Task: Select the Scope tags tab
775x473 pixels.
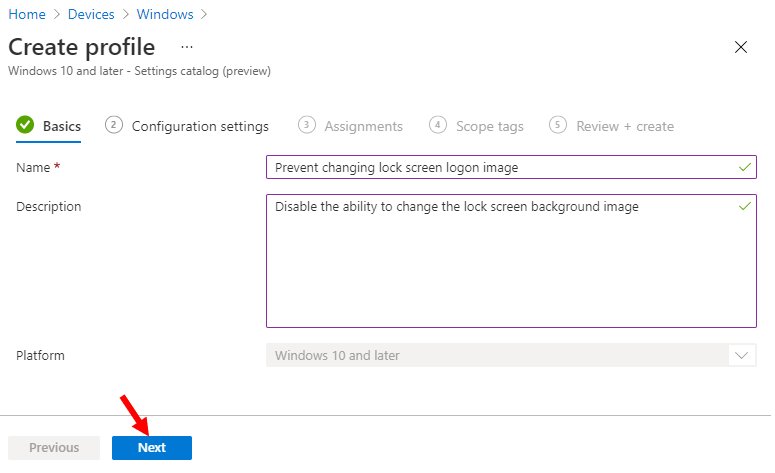Action: click(x=489, y=126)
